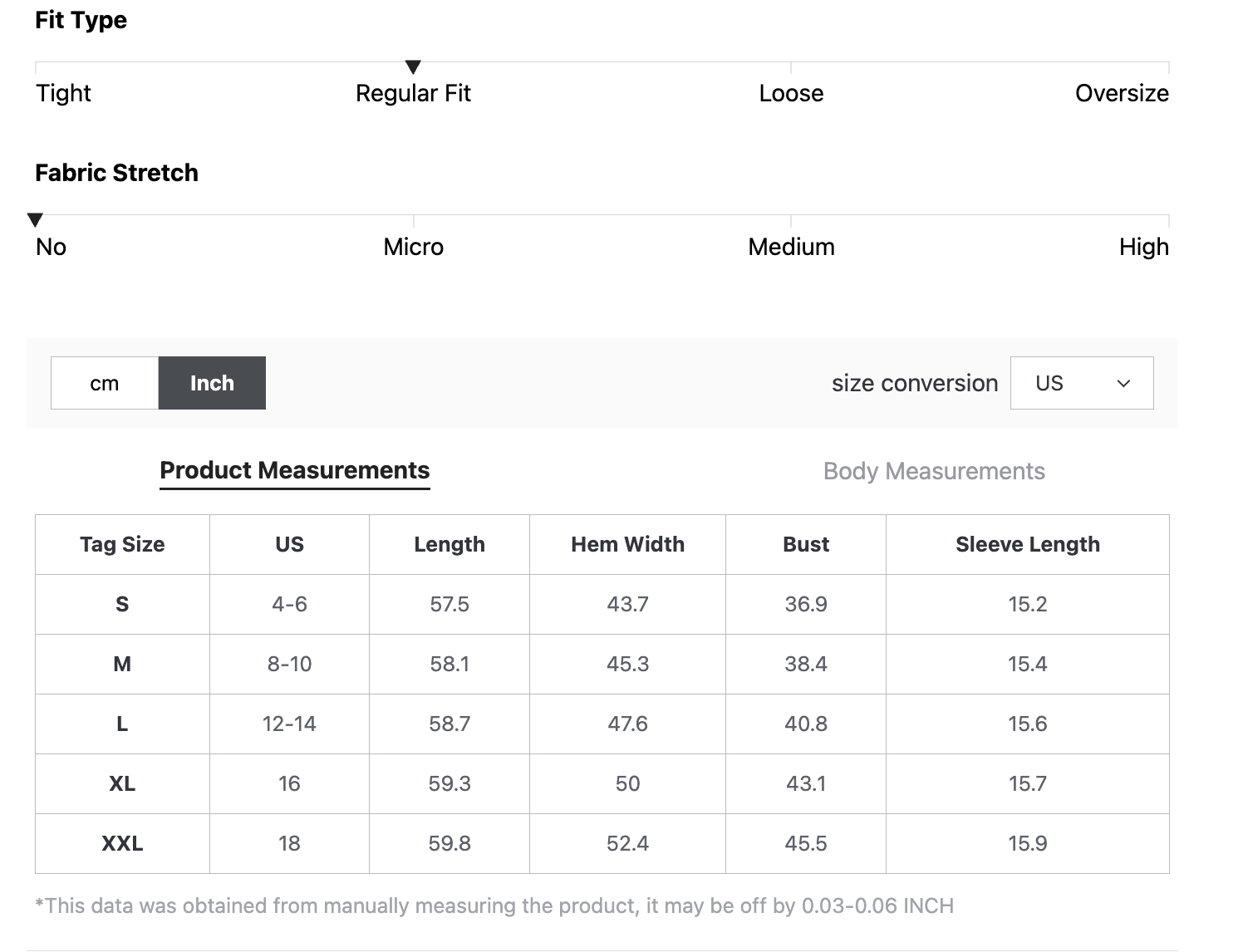Screen dimensions: 1238x952
Task: Select the XXL tag size row
Action: (122, 843)
